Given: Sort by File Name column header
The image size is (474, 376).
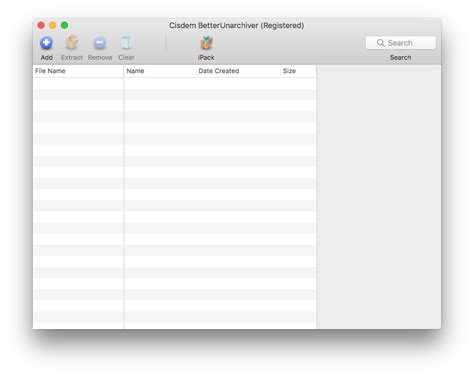Looking at the screenshot, I should [x=78, y=71].
